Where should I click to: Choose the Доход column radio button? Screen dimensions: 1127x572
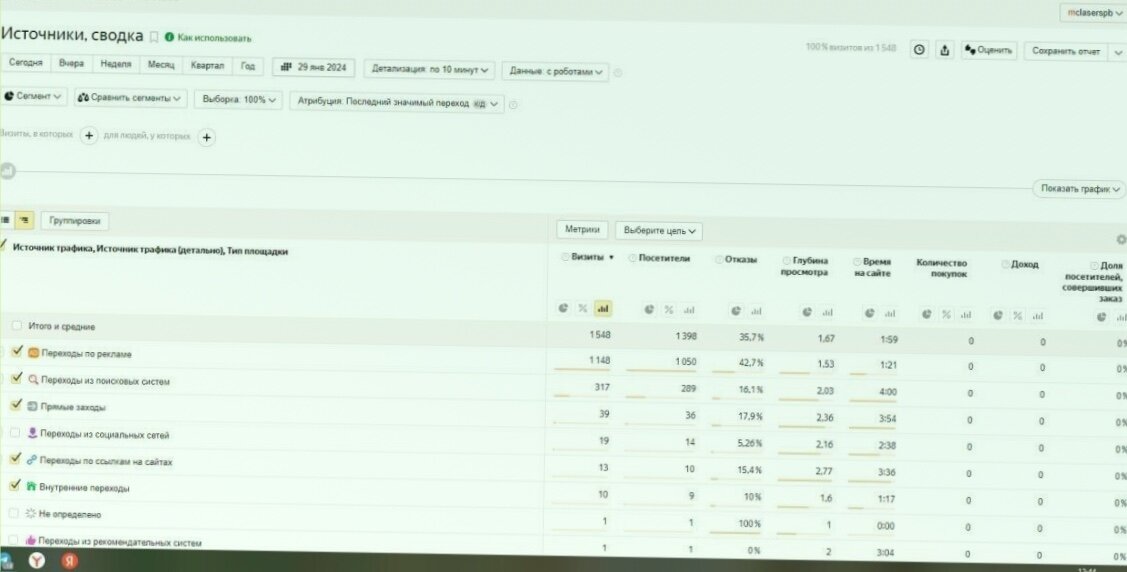(1006, 264)
